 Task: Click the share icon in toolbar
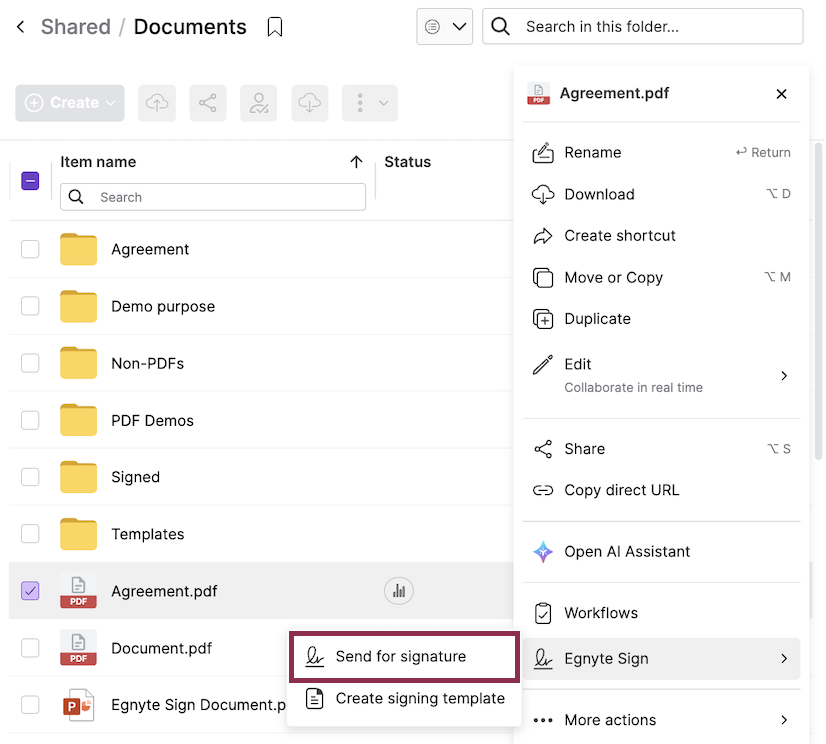point(208,103)
